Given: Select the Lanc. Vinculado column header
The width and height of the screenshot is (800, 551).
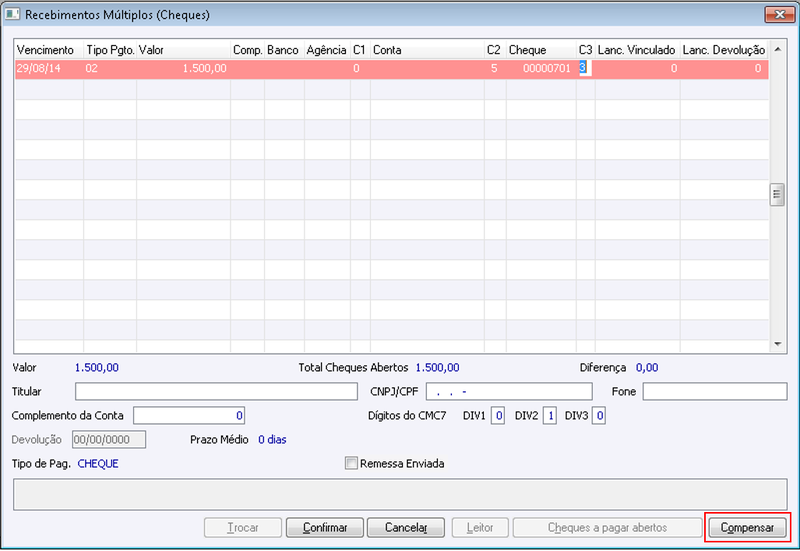Looking at the screenshot, I should (x=637, y=50).
